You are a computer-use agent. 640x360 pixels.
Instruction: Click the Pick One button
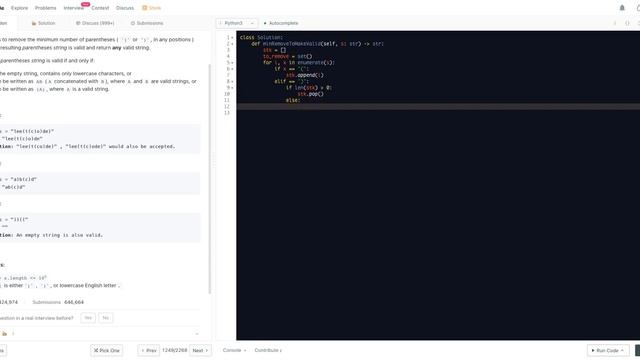[x=107, y=350]
